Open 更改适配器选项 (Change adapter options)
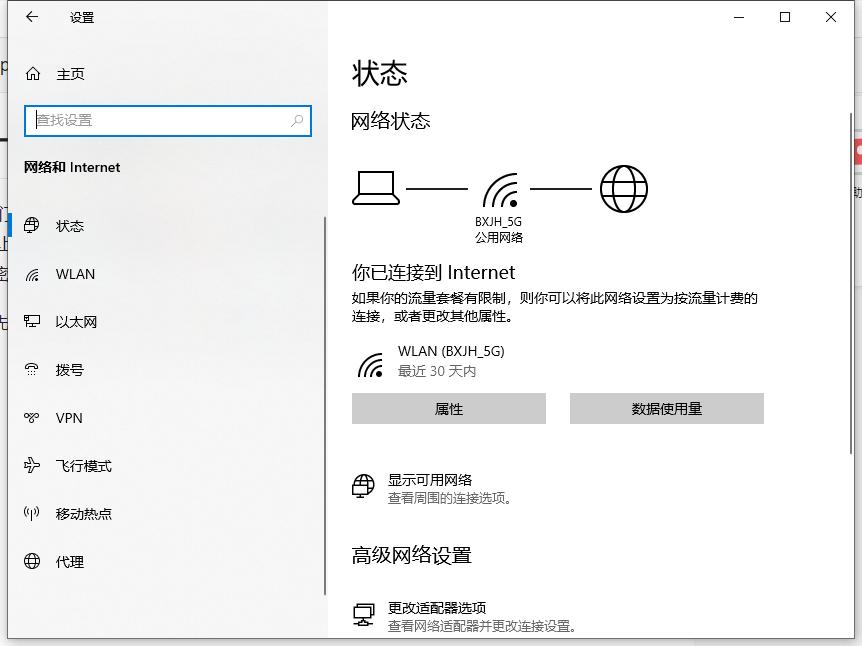The height and width of the screenshot is (646, 862). 439,607
